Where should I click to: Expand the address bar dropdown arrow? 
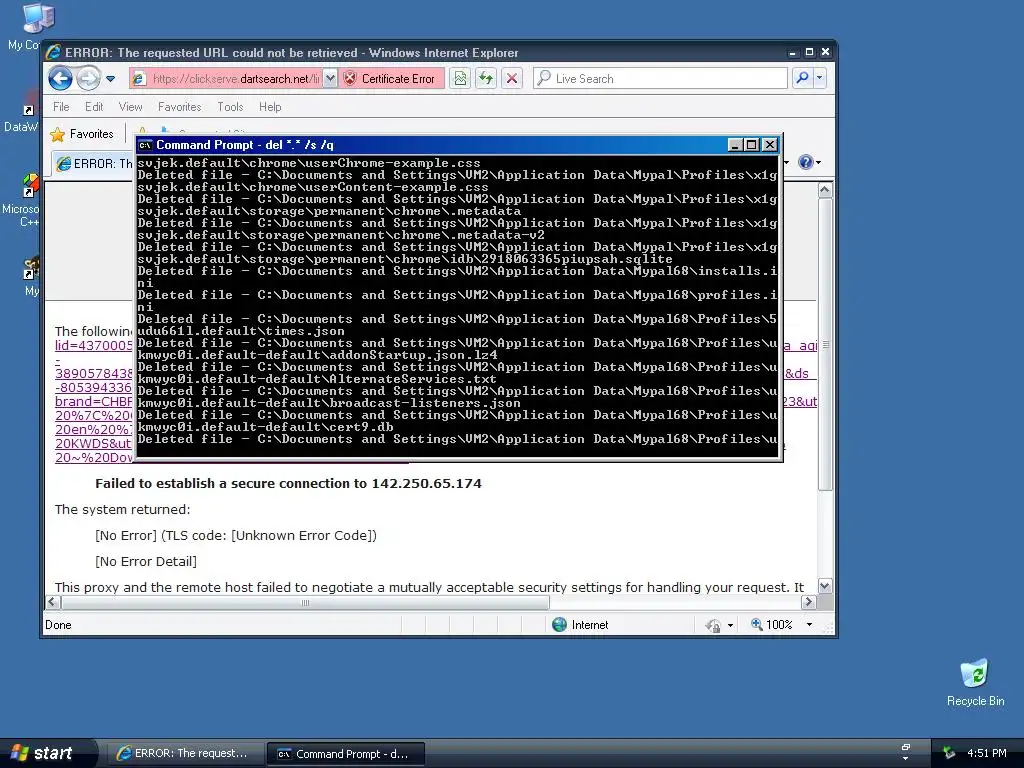(x=330, y=79)
